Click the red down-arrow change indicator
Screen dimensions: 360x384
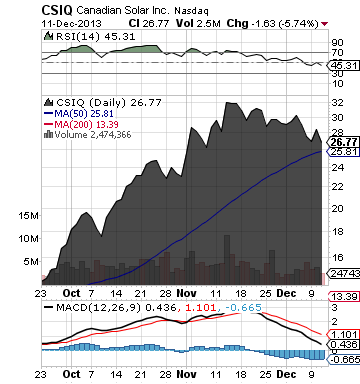pyautogui.click(x=325, y=24)
